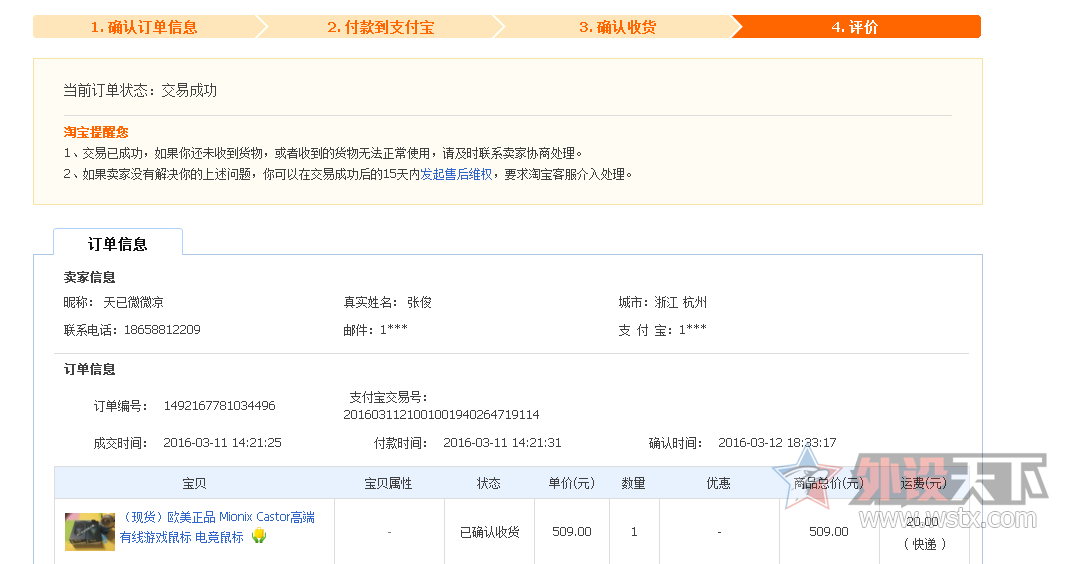
Task: Click phone number 18658812209
Action: (162, 330)
